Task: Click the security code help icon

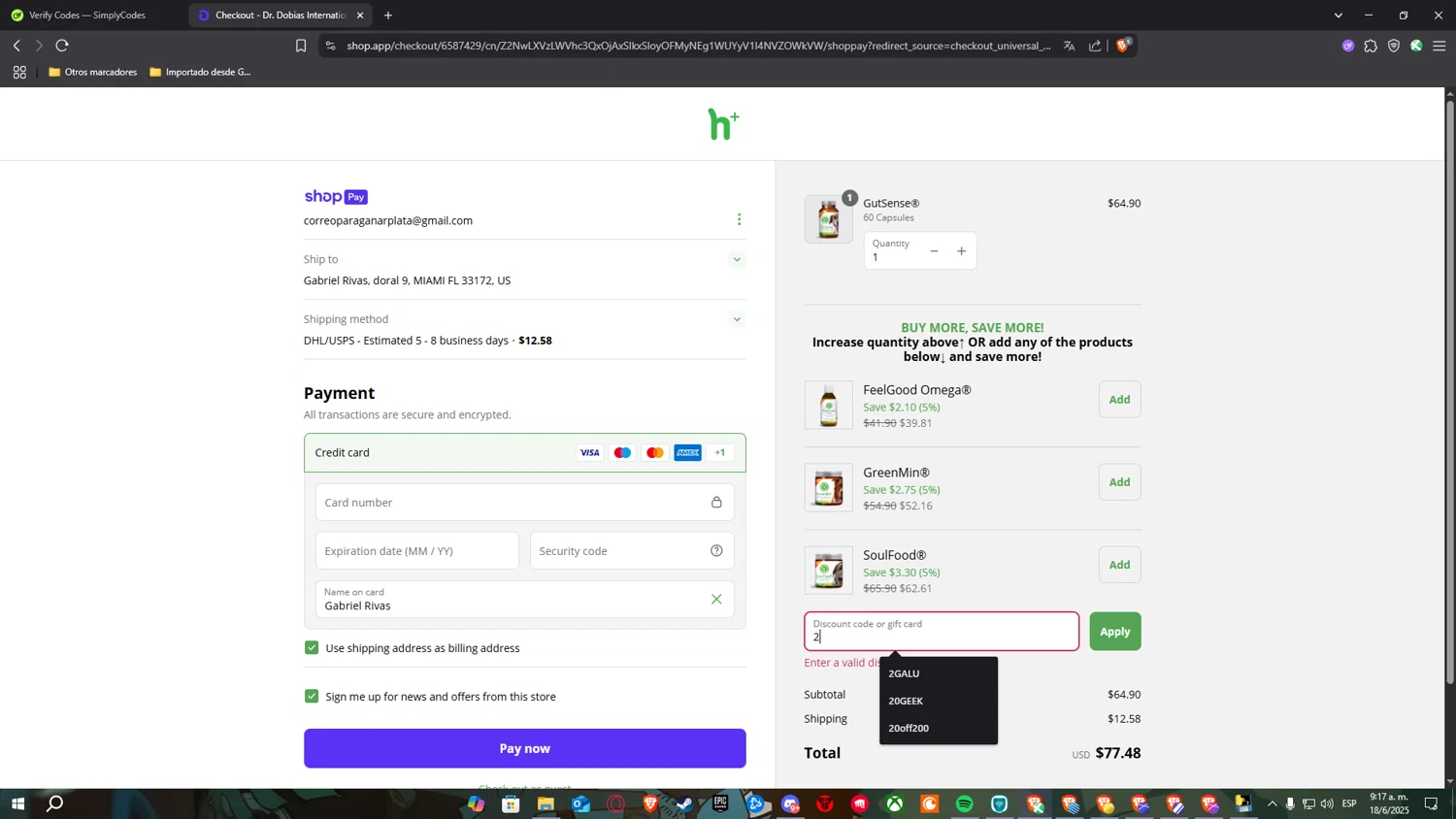Action: point(716,551)
